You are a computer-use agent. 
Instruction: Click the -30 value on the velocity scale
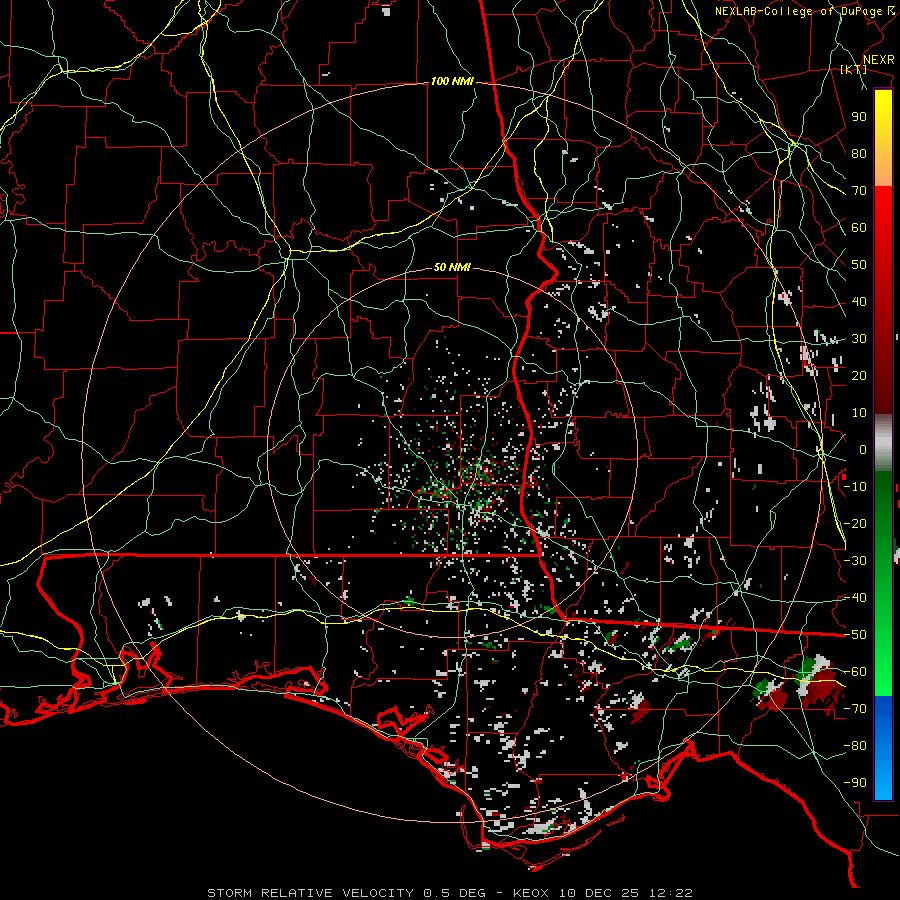(855, 561)
